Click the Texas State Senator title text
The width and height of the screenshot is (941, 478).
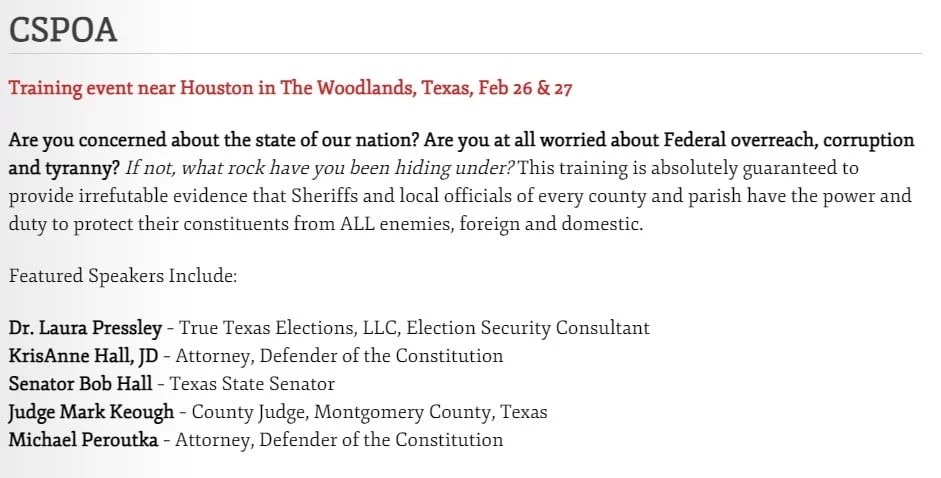(252, 384)
